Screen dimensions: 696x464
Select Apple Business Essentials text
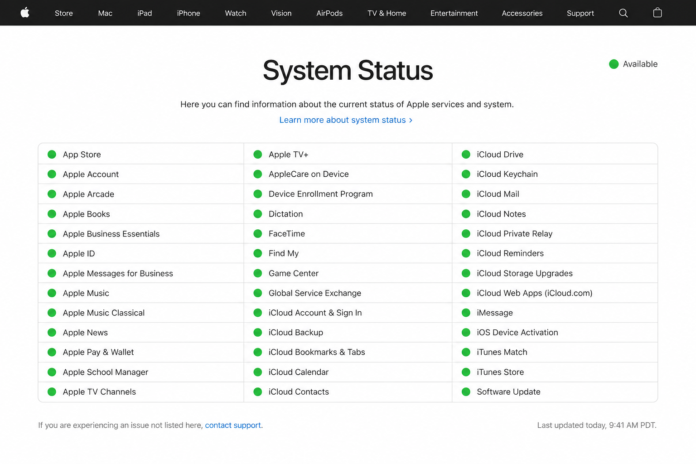[x=111, y=234]
